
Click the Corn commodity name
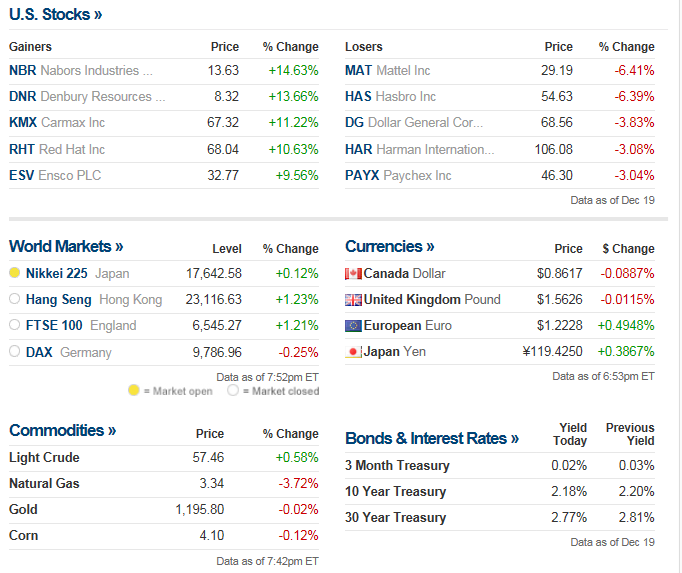point(23,536)
